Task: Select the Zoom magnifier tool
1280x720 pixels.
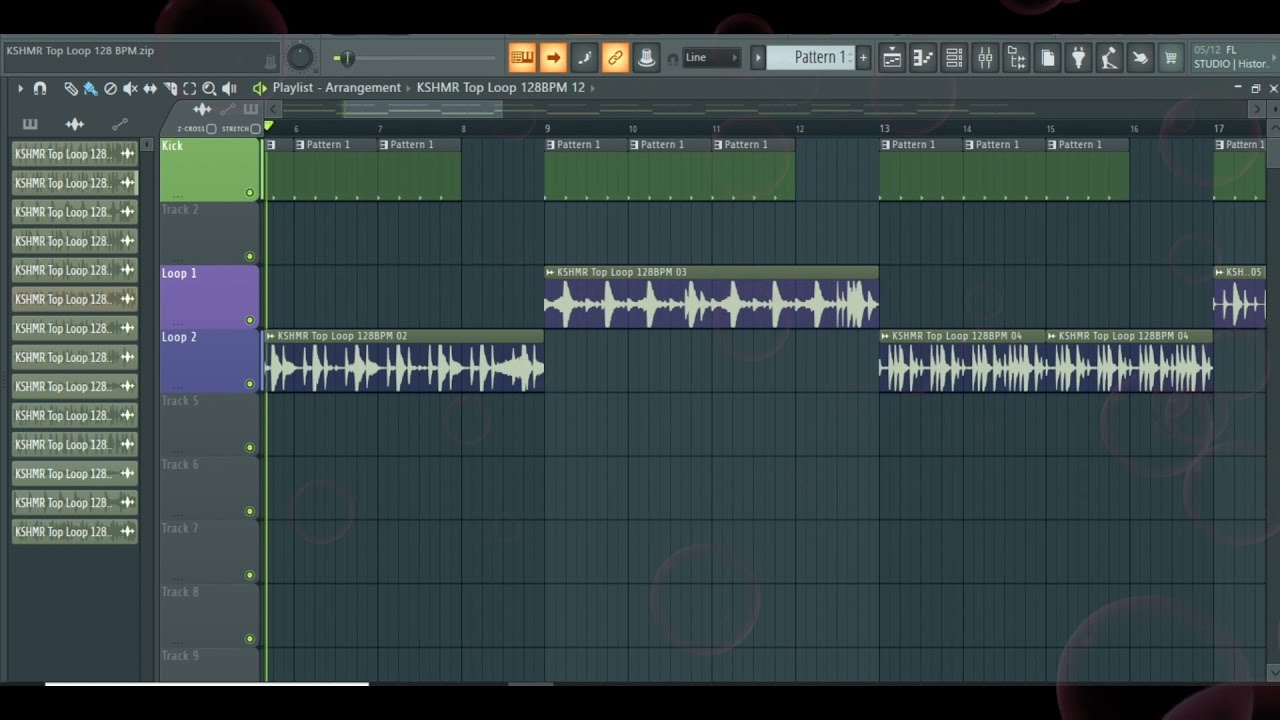Action: 209,88
